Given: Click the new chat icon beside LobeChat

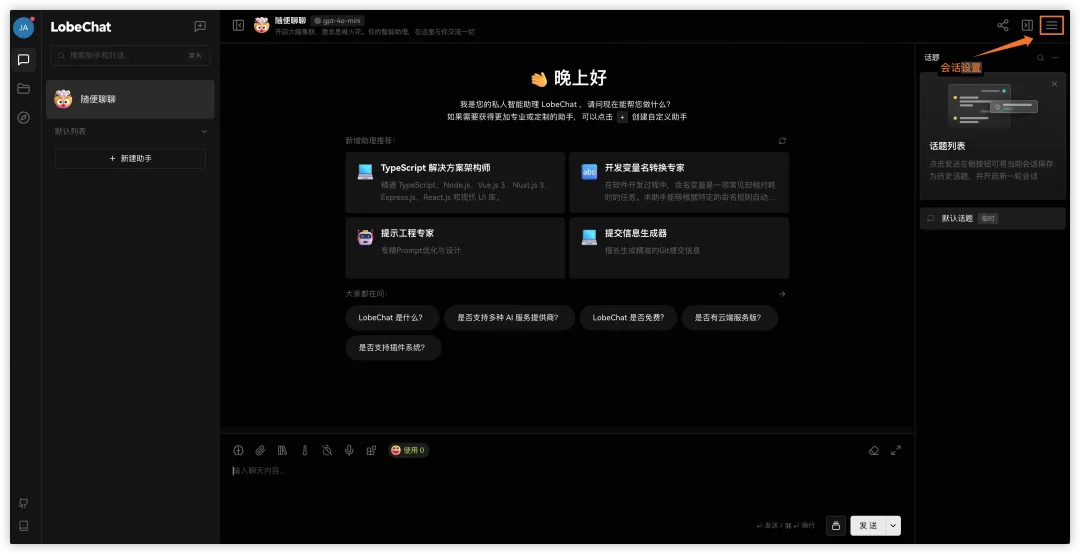Looking at the screenshot, I should point(200,26).
